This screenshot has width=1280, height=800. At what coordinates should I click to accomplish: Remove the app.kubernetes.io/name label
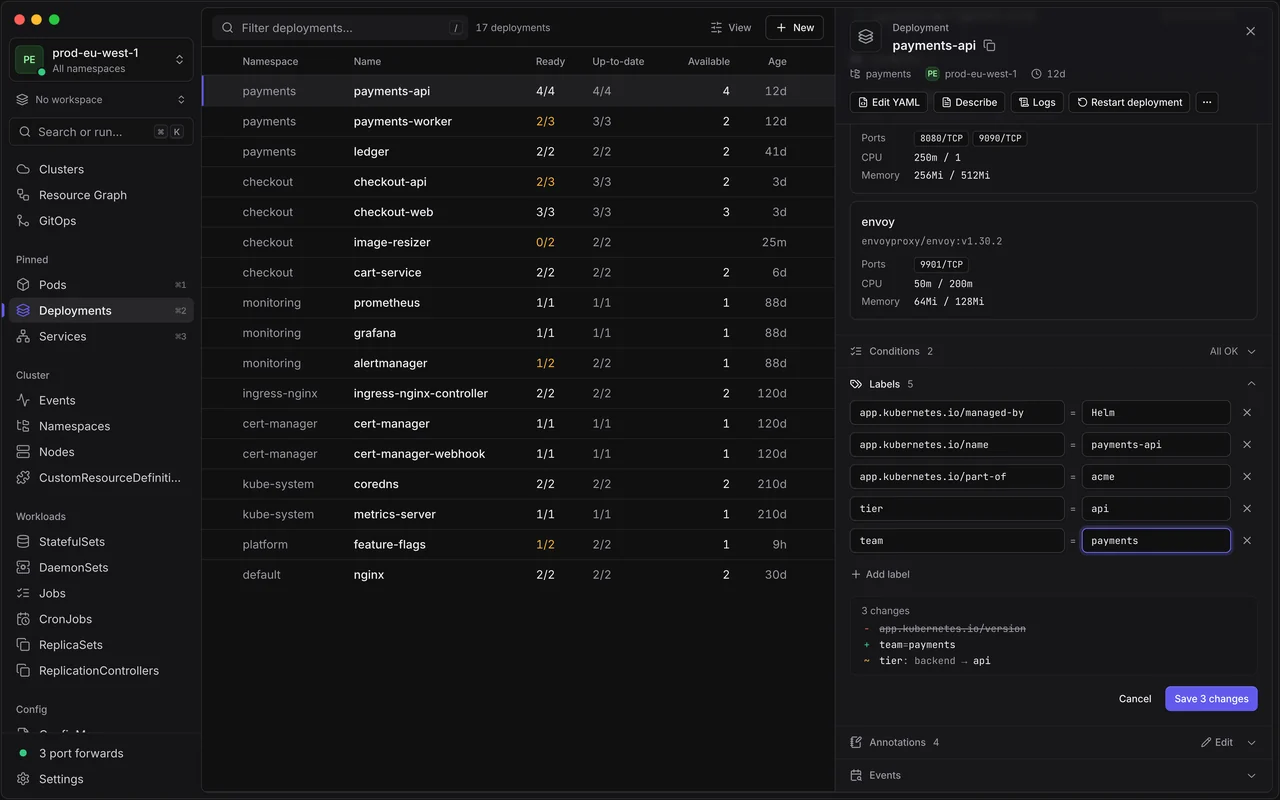click(x=1247, y=444)
